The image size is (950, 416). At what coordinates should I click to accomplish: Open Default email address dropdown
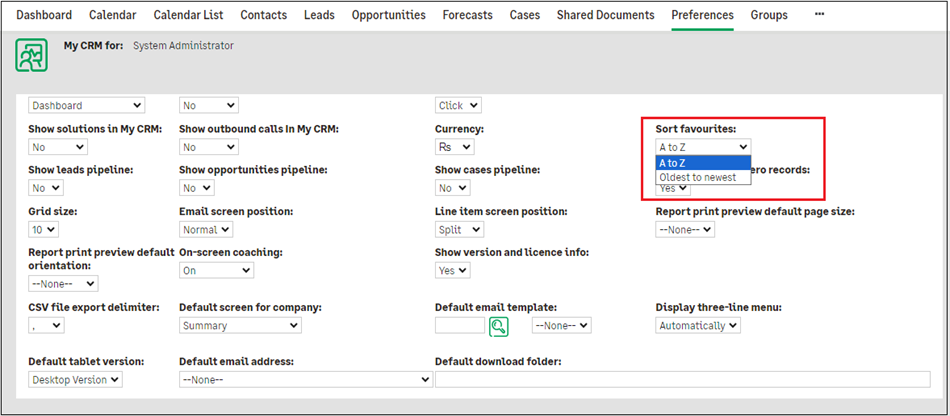click(305, 379)
